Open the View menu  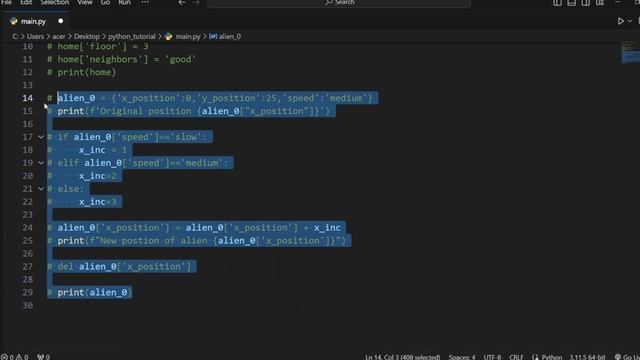(85, 2)
